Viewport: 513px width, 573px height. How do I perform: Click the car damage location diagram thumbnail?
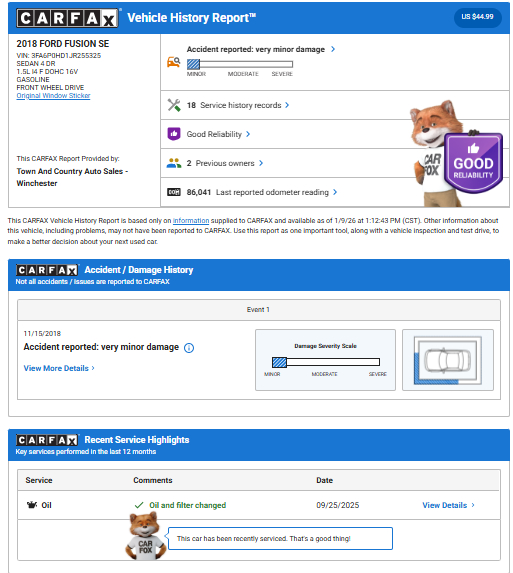[x=448, y=360]
